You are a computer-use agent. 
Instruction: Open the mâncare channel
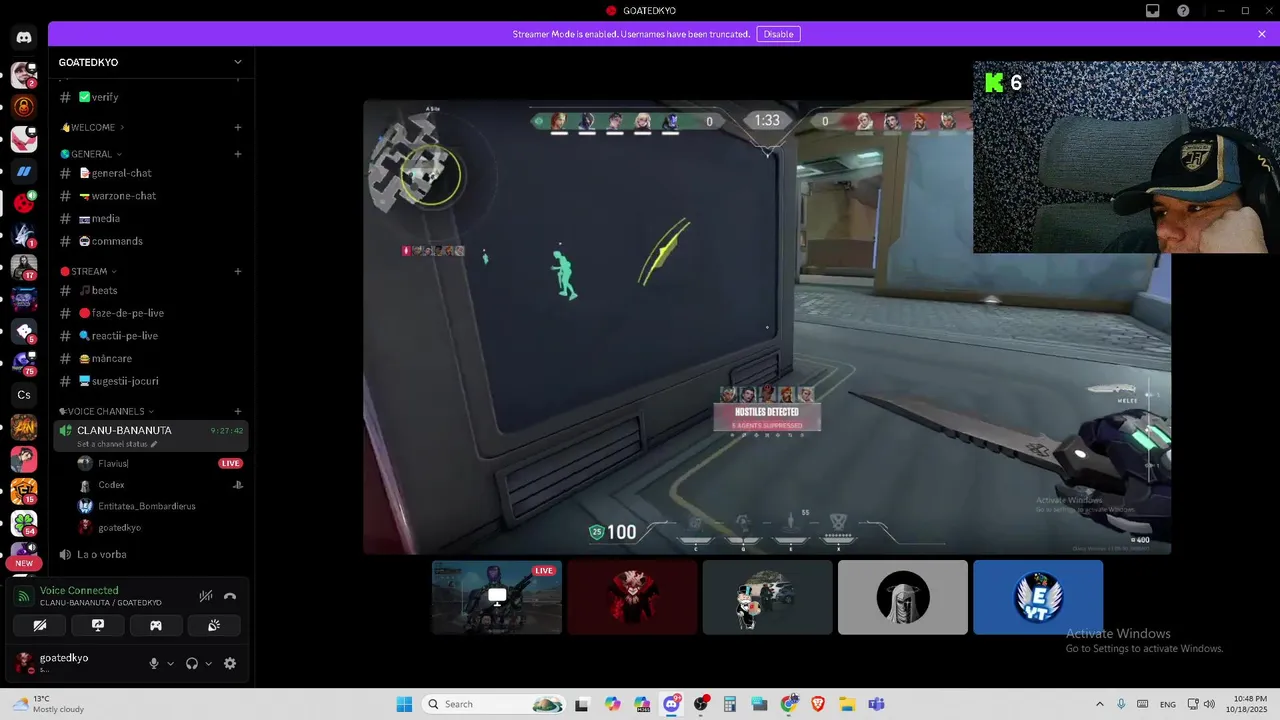[151, 358]
